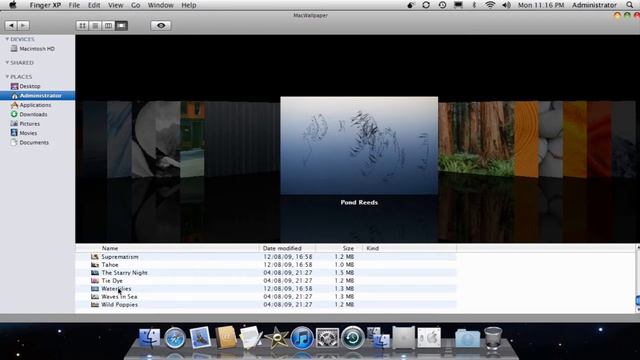Click the sync status menu bar icon
Viewport: 640px width, 360px height.
(426, 5)
